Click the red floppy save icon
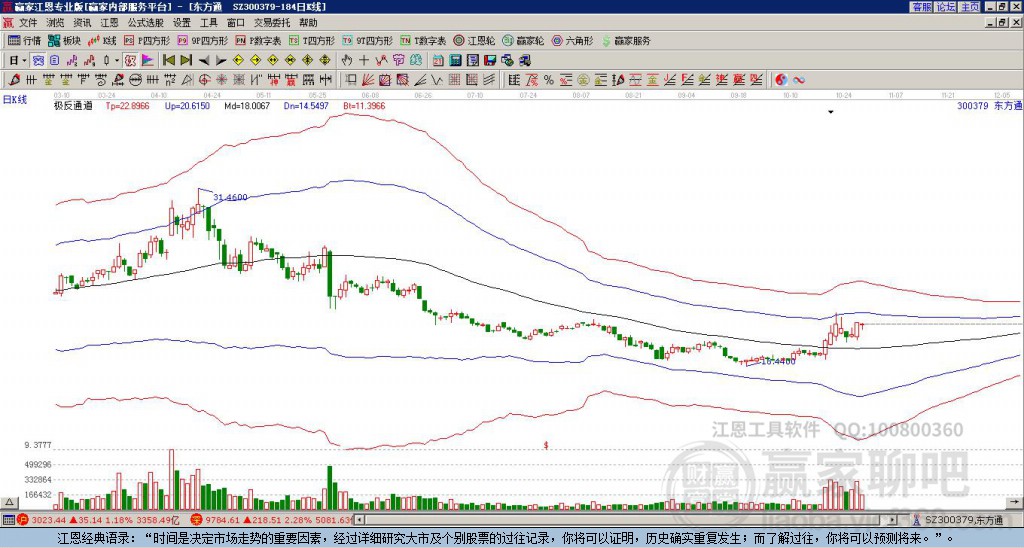The width and height of the screenshot is (1024, 548). pyautogui.click(x=490, y=61)
